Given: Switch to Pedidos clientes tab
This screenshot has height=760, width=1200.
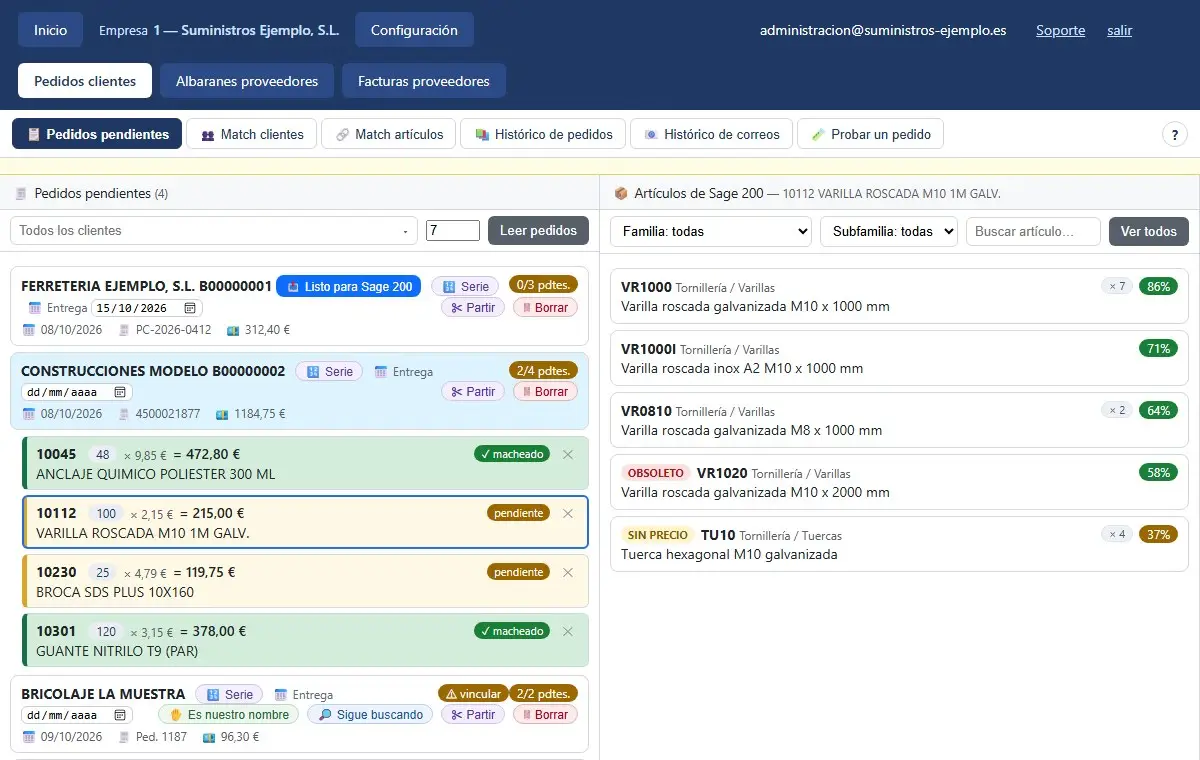Looking at the screenshot, I should 85,81.
